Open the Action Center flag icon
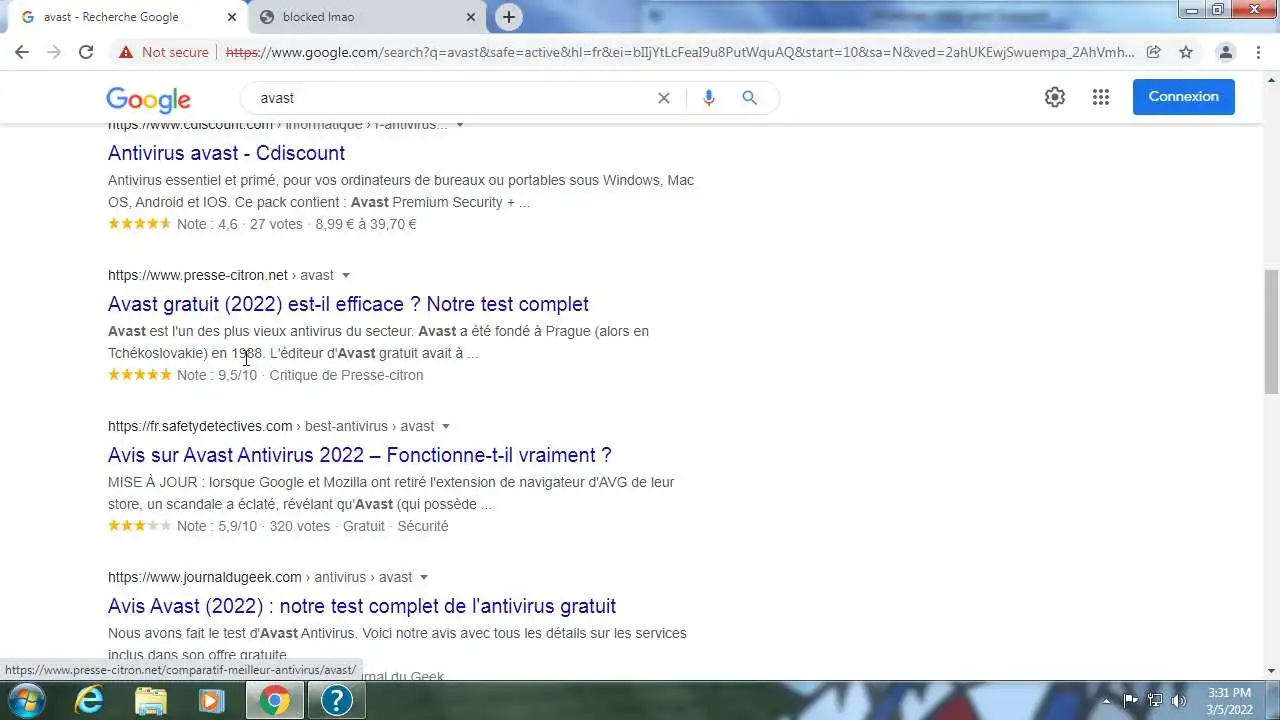The image size is (1280, 720). [1131, 700]
